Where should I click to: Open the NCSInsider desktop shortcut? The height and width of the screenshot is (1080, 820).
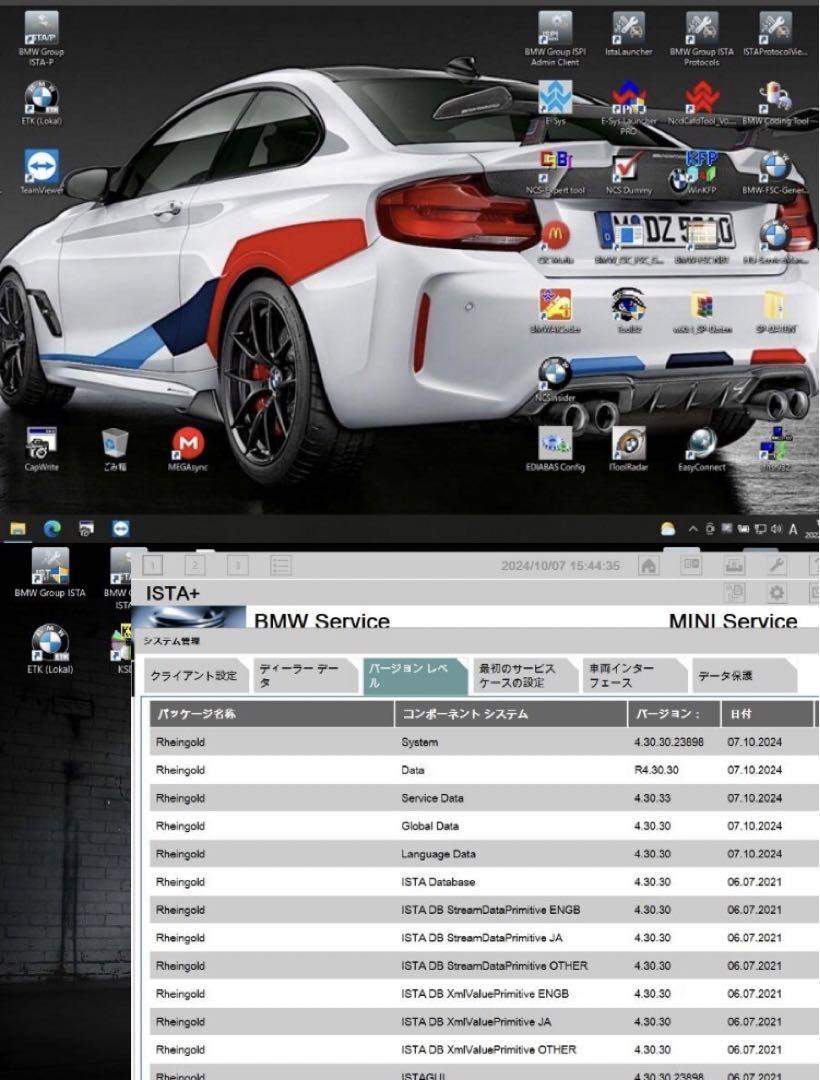click(555, 380)
